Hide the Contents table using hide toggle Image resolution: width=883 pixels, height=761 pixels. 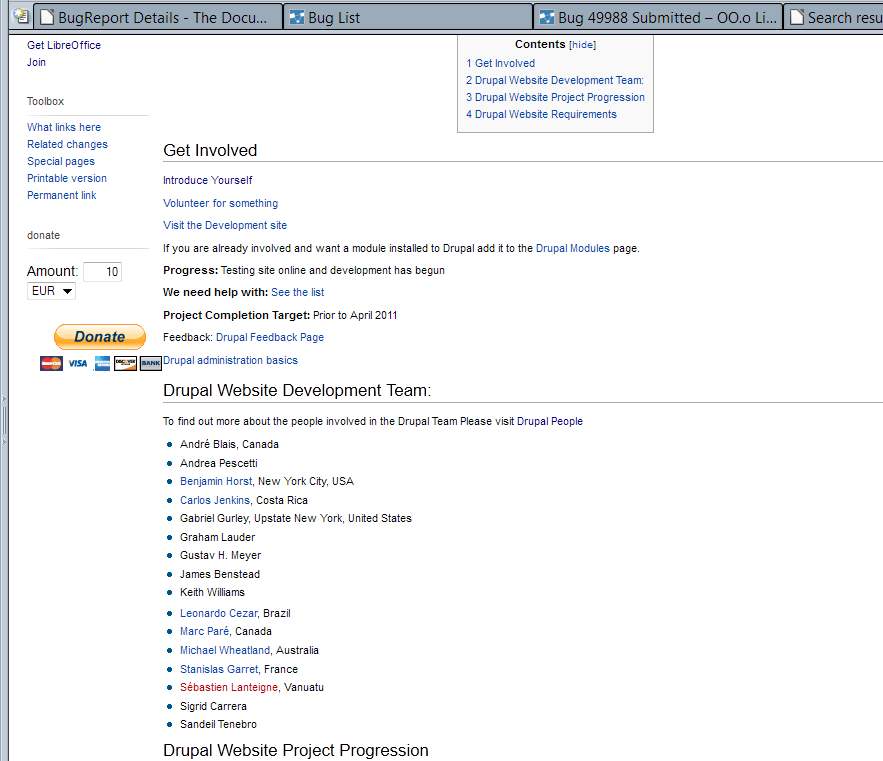click(x=582, y=45)
